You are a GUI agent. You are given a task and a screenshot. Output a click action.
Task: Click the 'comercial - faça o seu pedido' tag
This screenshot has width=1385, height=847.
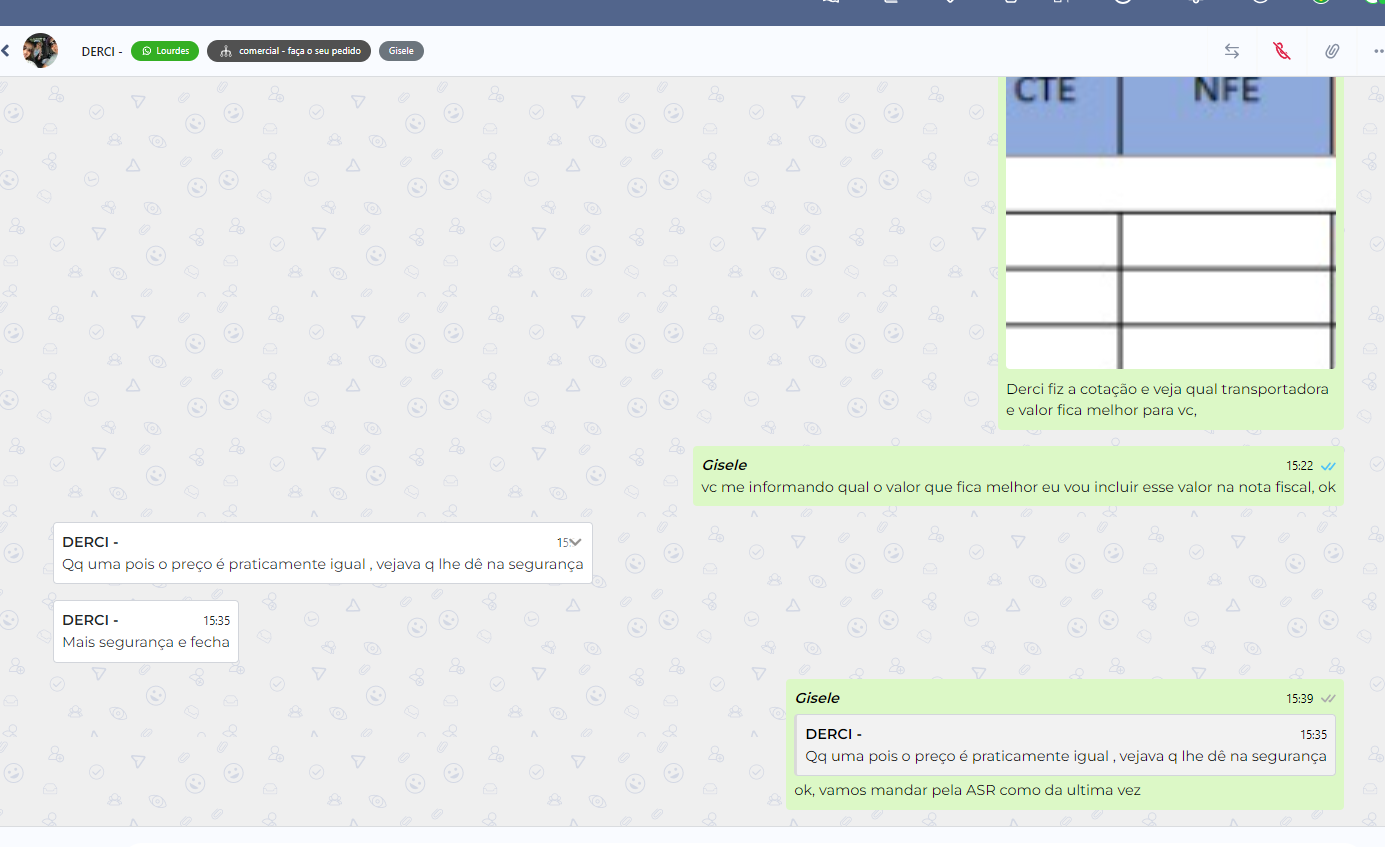click(289, 51)
